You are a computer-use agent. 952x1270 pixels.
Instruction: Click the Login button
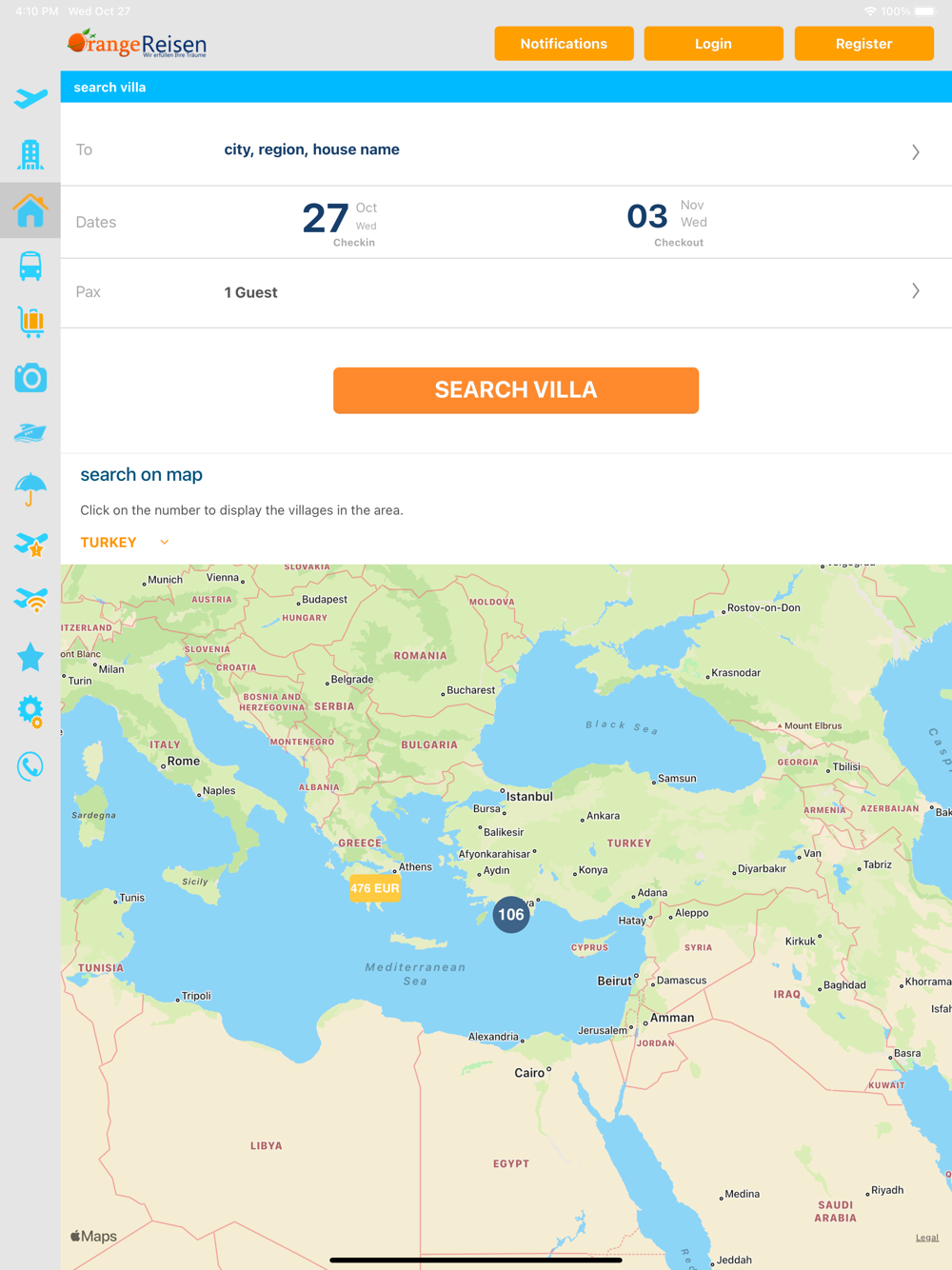click(x=713, y=44)
